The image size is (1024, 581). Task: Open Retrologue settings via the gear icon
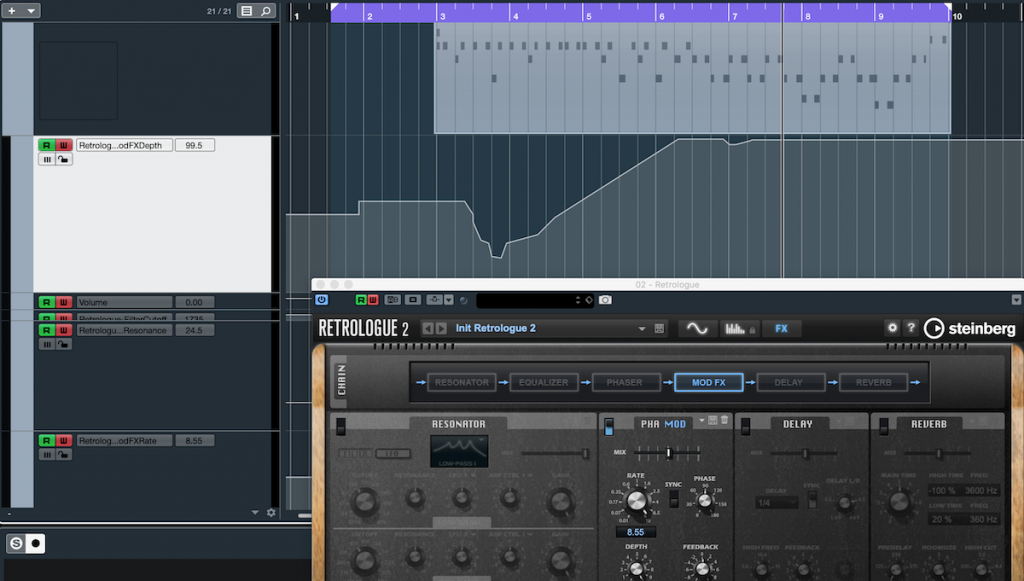(893, 328)
